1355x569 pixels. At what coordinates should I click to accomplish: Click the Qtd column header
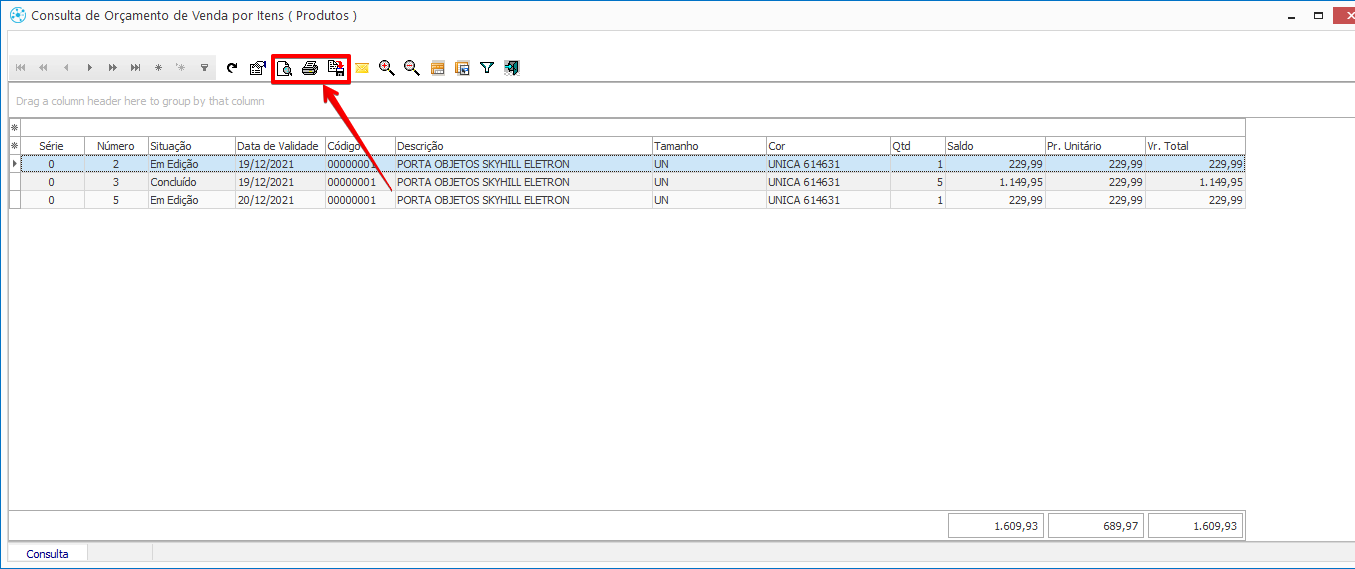(917, 146)
